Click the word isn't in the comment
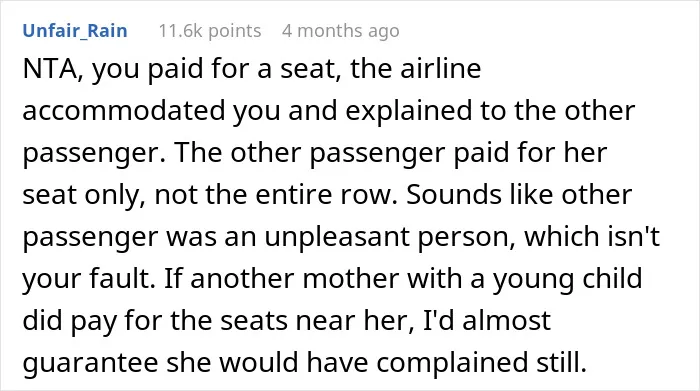Viewport: 700px width, 391px height. [x=634, y=237]
